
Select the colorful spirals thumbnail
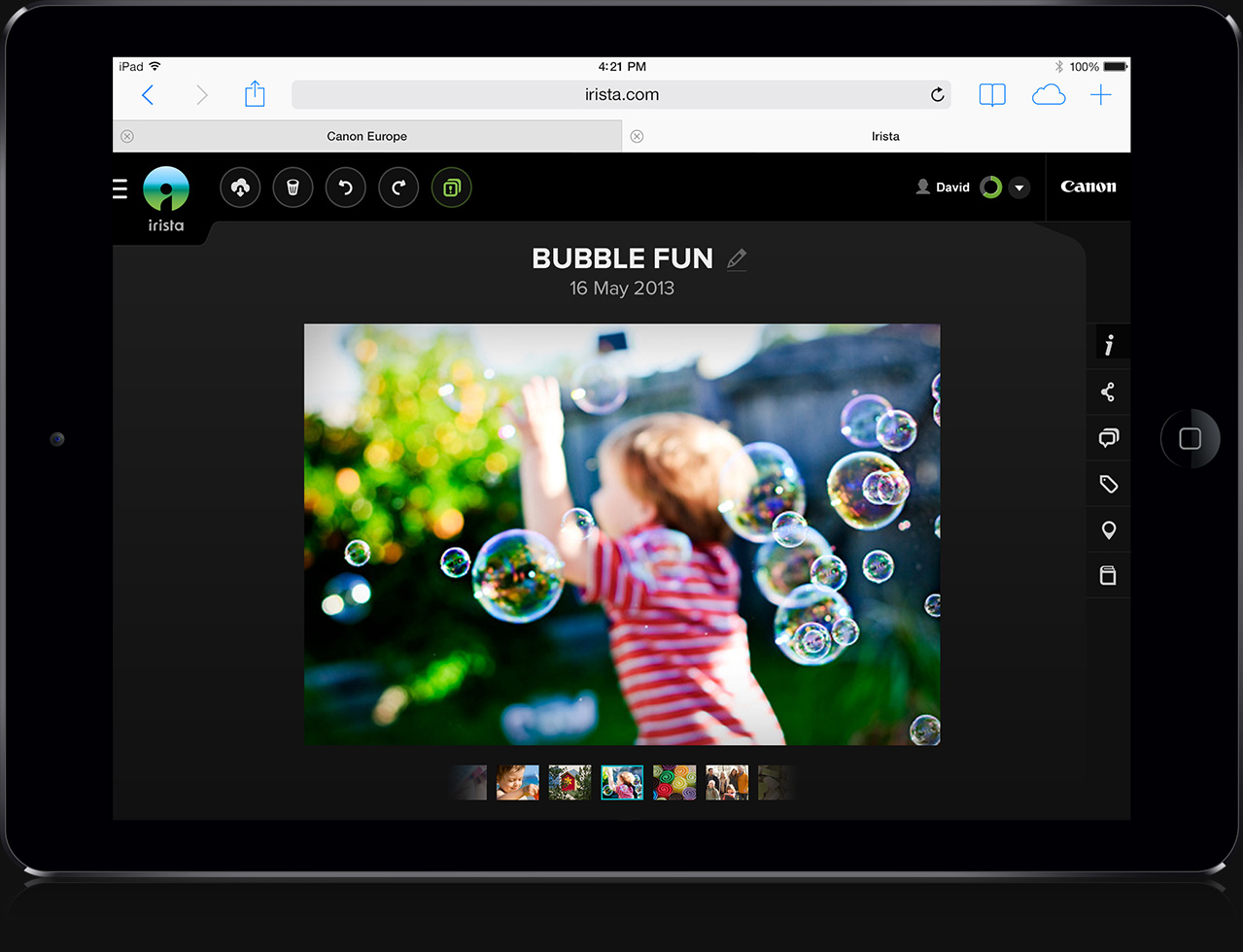(x=674, y=782)
